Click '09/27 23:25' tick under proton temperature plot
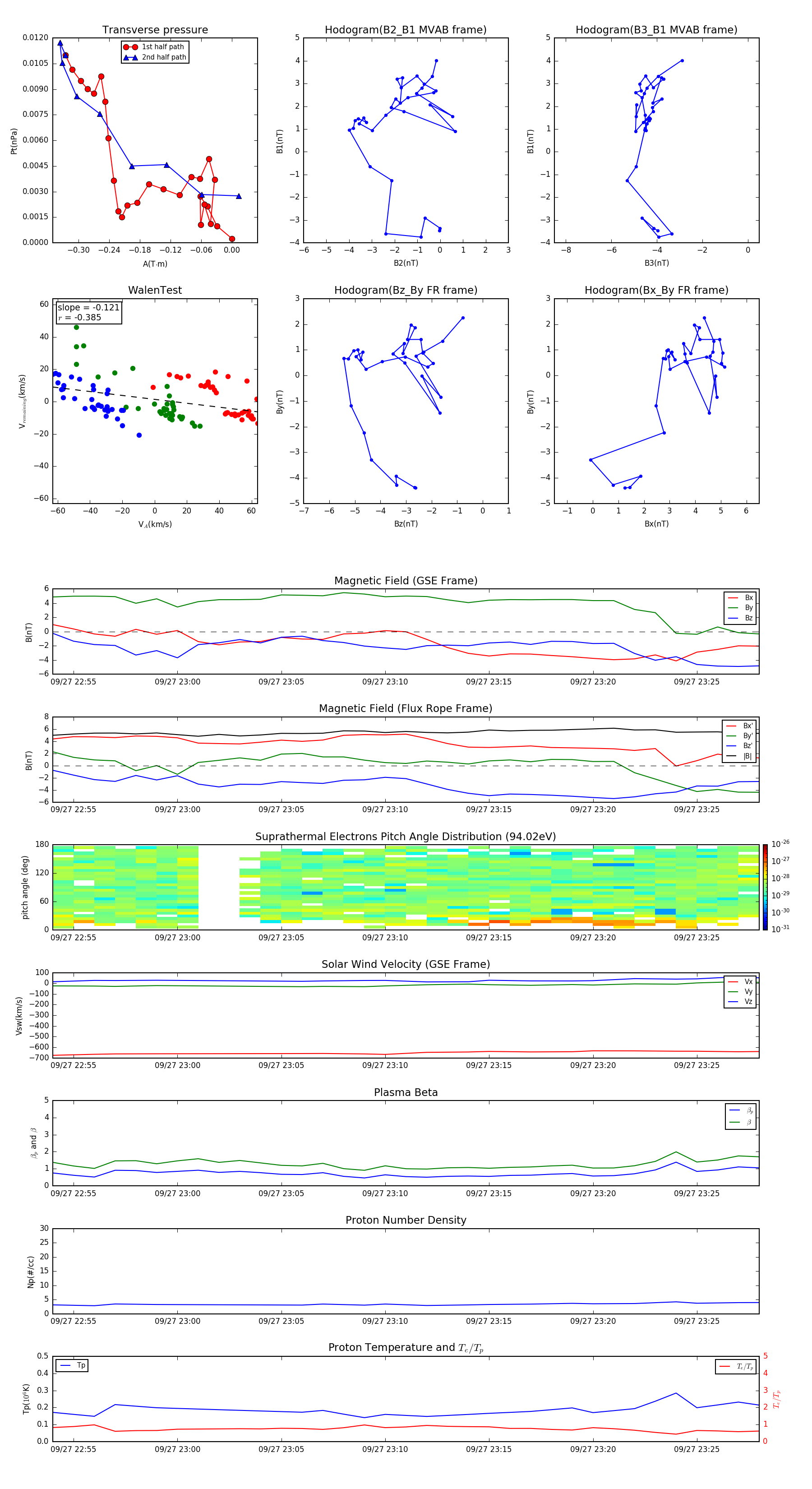This screenshot has height=1489, width=812. click(x=697, y=1450)
